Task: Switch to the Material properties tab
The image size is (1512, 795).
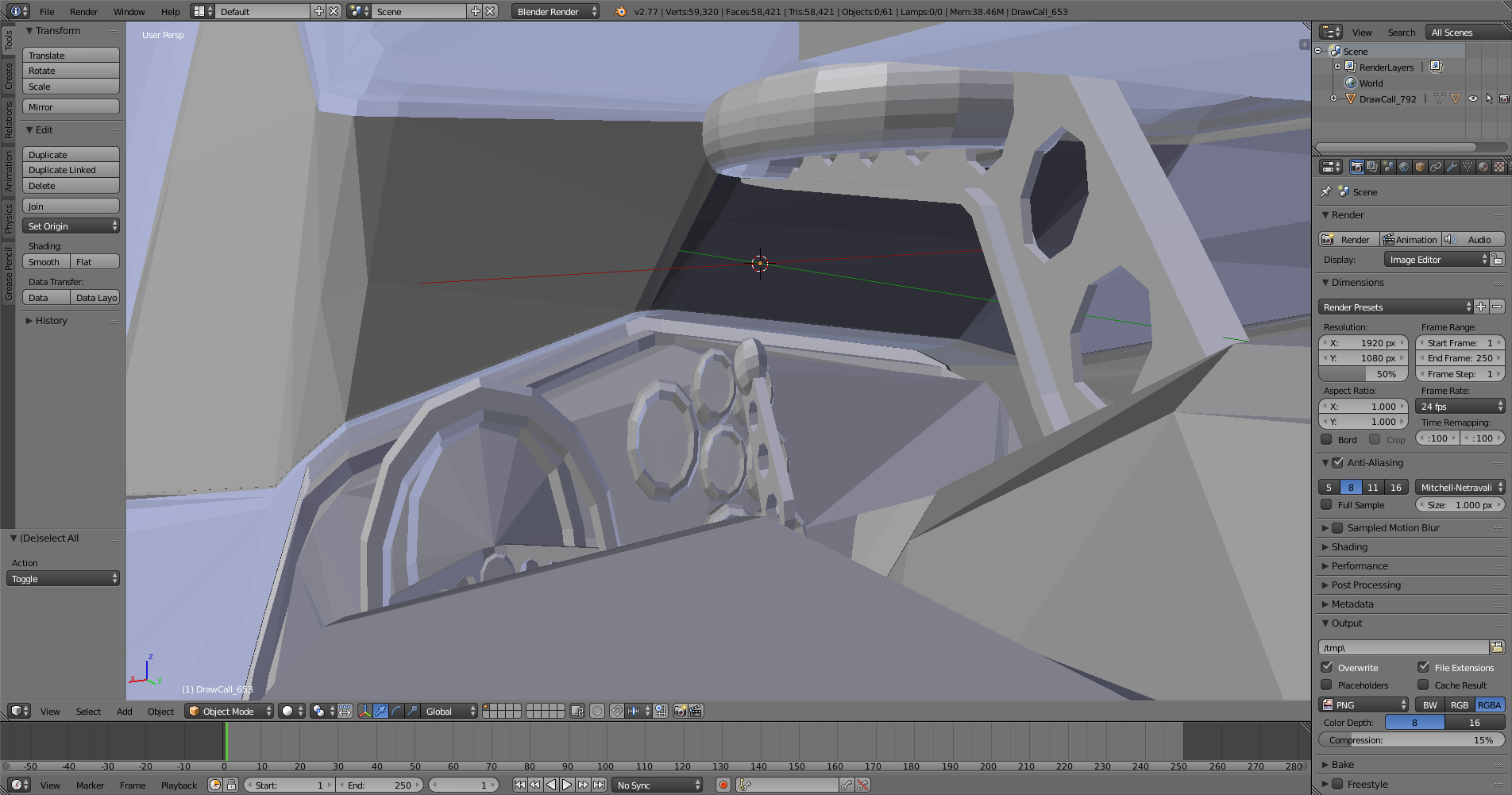Action: point(1483,167)
